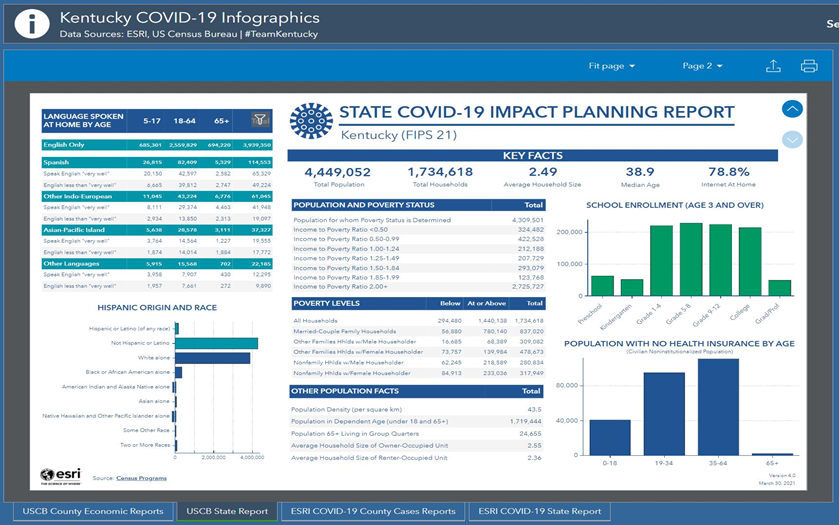Open ESRI COVID-19 County Cases Reports tab
Screen dimensions: 839x525
coord(372,511)
